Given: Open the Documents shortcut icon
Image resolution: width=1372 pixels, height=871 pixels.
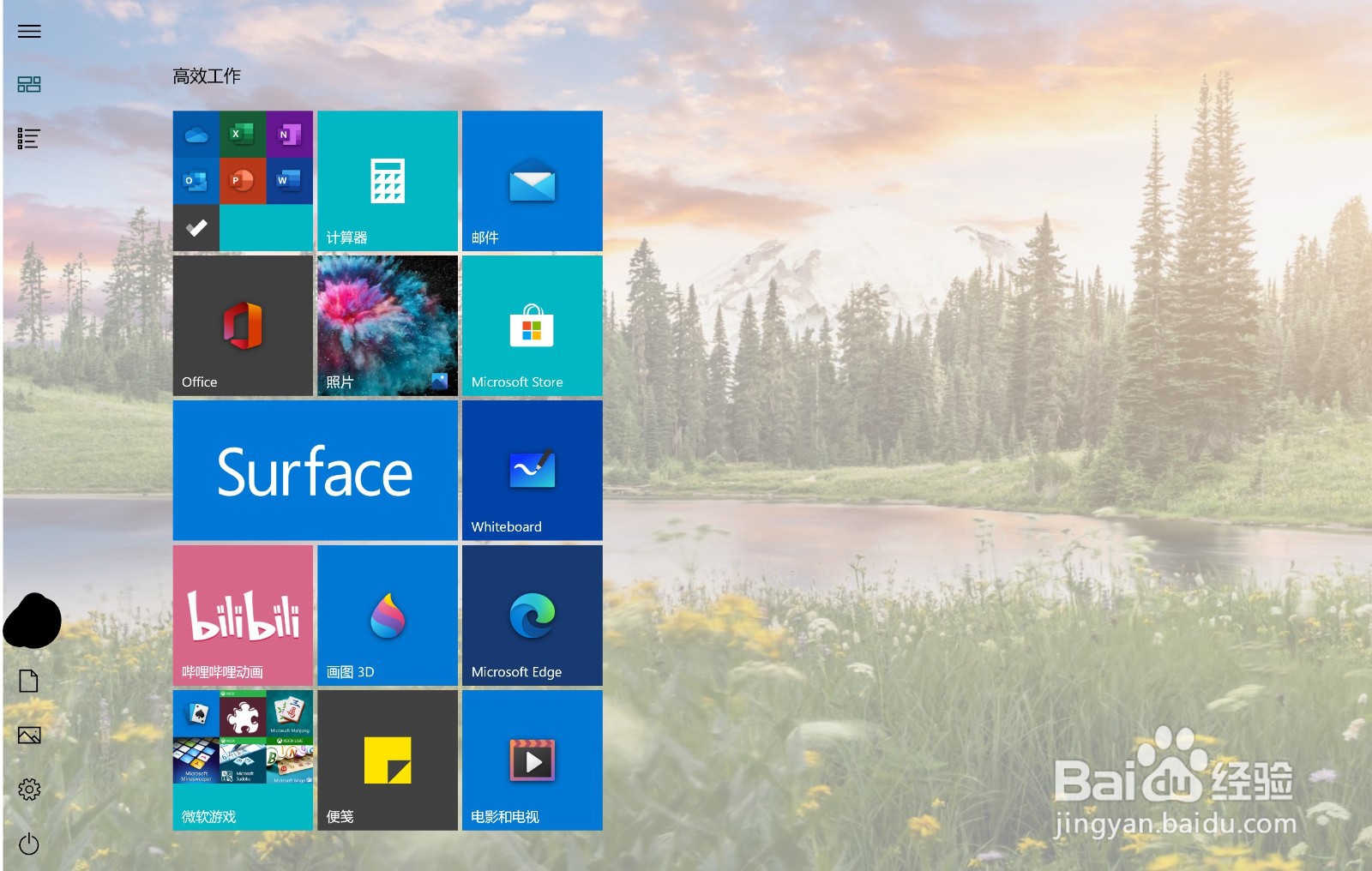Looking at the screenshot, I should [x=29, y=681].
